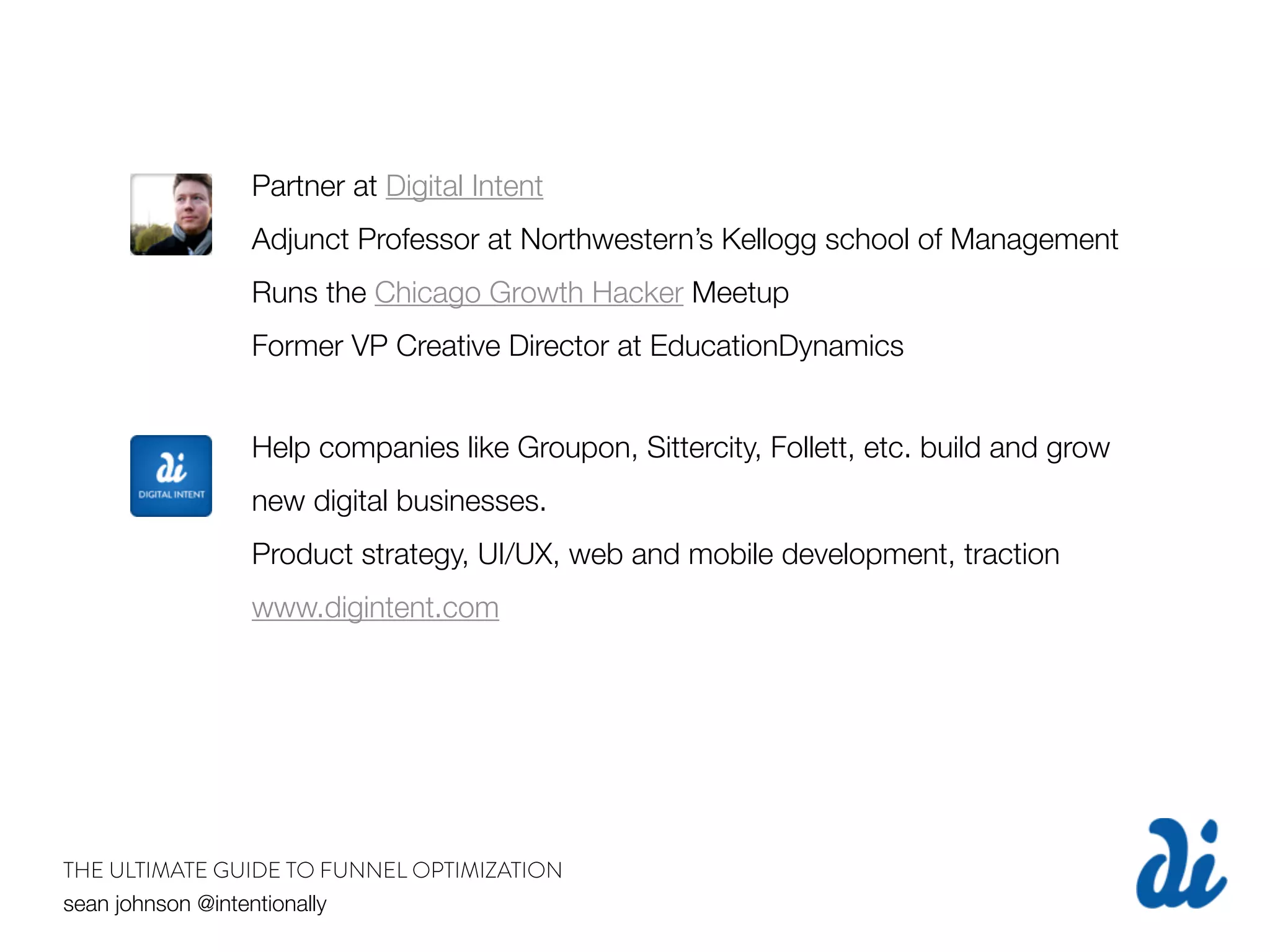Click the build and grow phrase
The height and width of the screenshot is (952, 1270).
[1015, 447]
